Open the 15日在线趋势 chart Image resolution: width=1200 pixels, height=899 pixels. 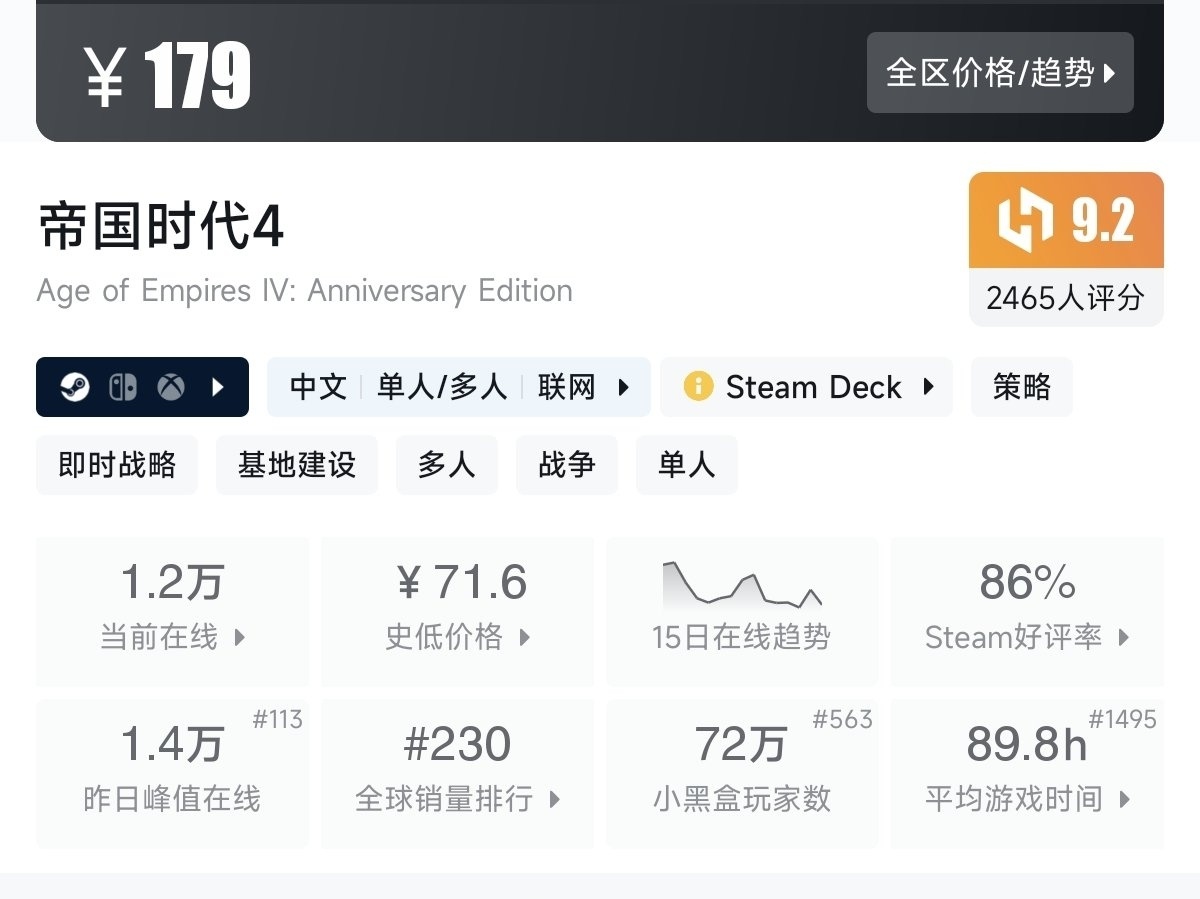pyautogui.click(x=741, y=611)
